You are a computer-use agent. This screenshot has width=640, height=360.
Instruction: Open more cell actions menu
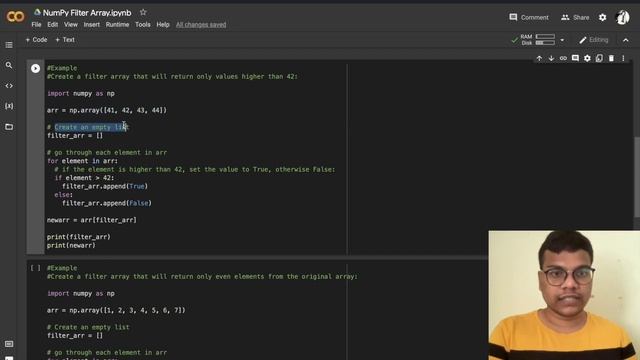tap(623, 58)
